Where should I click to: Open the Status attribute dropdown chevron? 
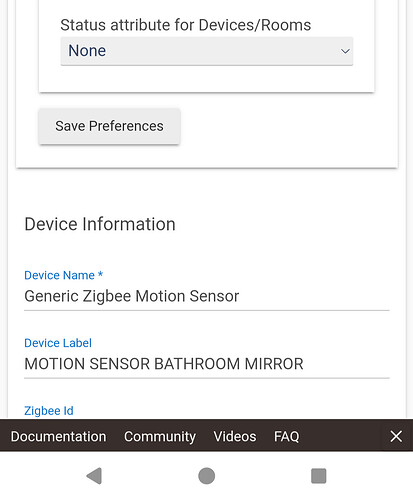345,51
